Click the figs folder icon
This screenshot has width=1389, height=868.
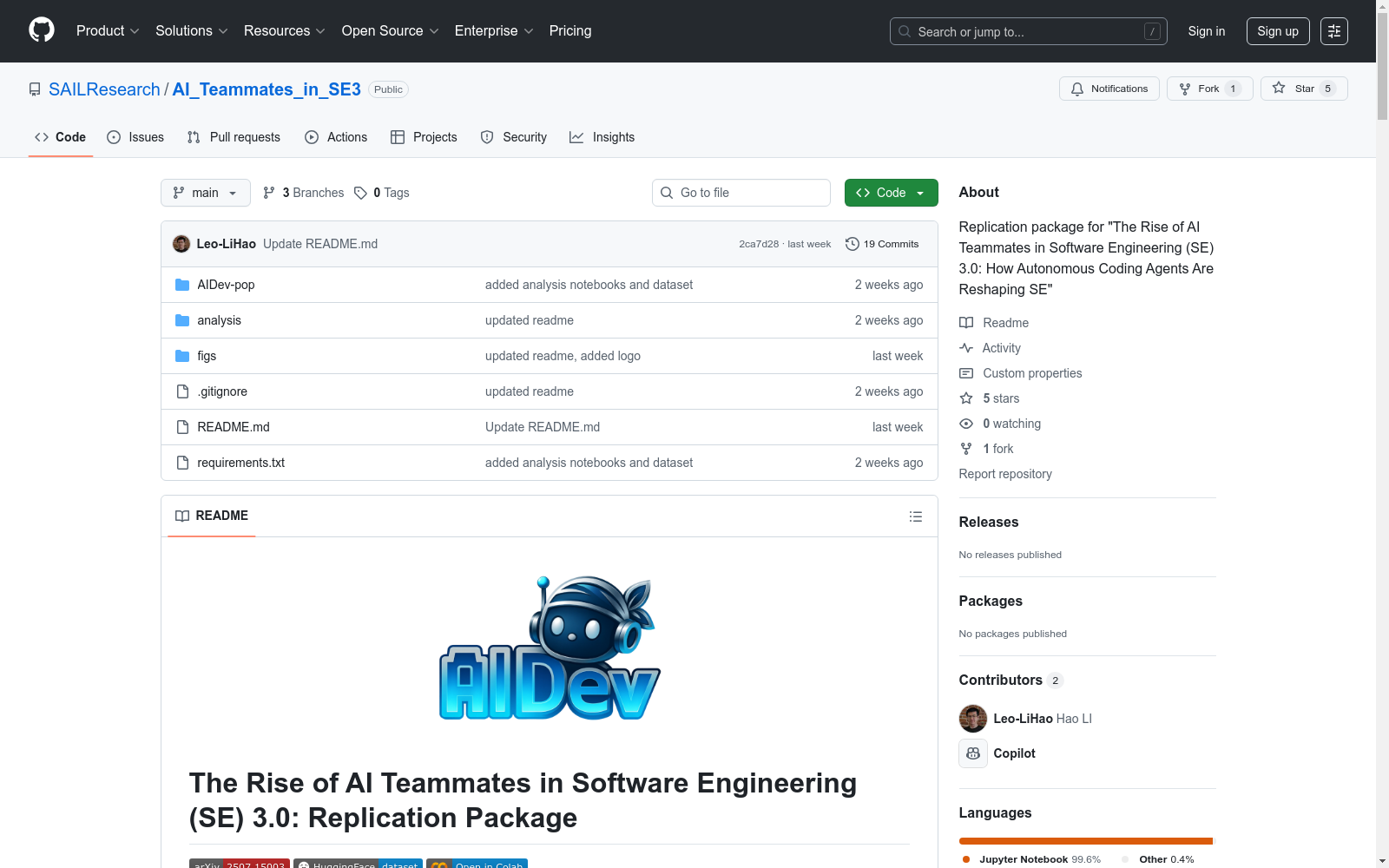click(182, 356)
